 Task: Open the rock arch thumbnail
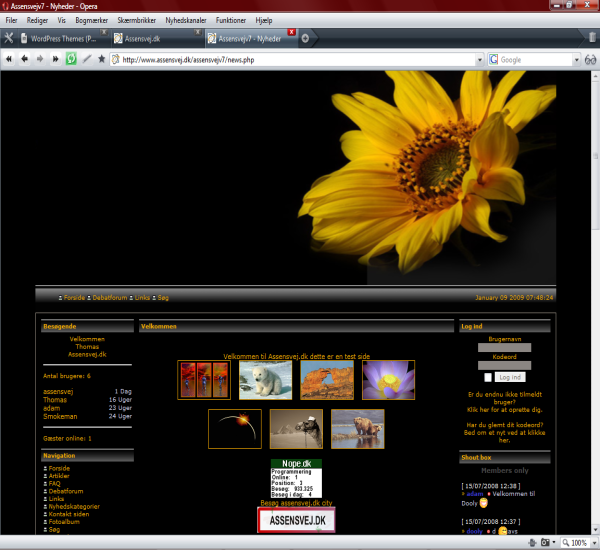point(327,380)
